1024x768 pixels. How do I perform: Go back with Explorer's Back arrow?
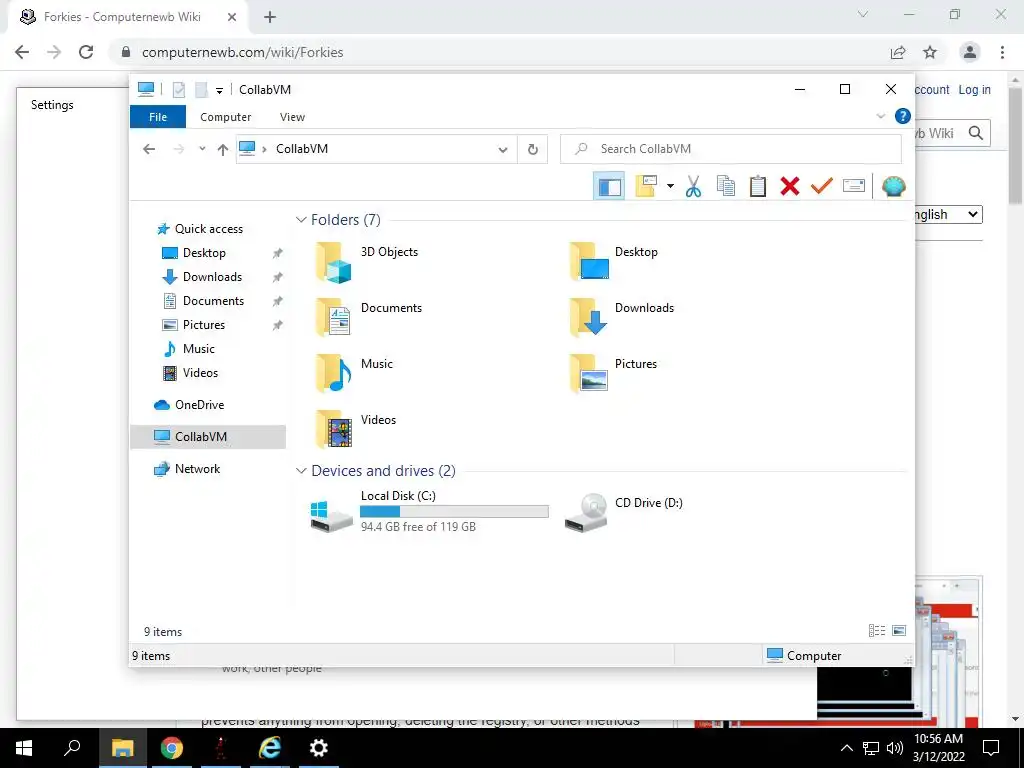[149, 149]
